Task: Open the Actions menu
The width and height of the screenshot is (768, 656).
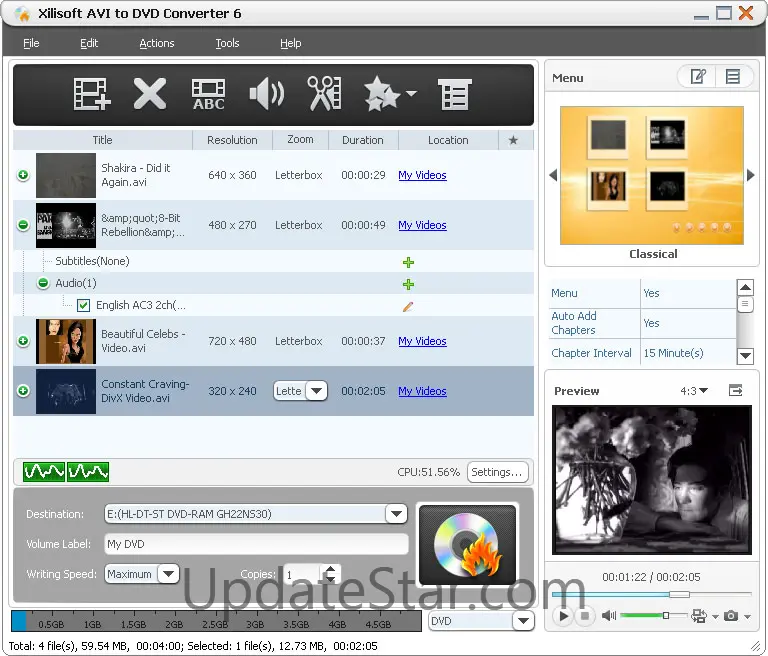Action: tap(157, 43)
